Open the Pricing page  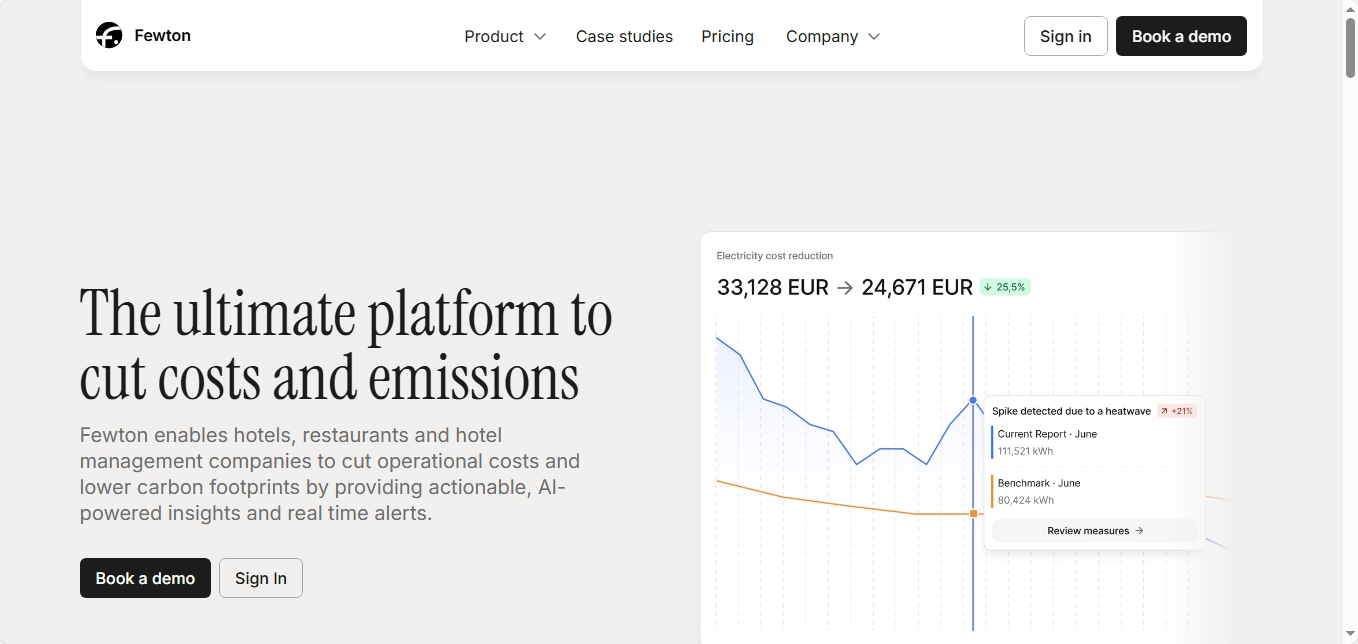727,36
